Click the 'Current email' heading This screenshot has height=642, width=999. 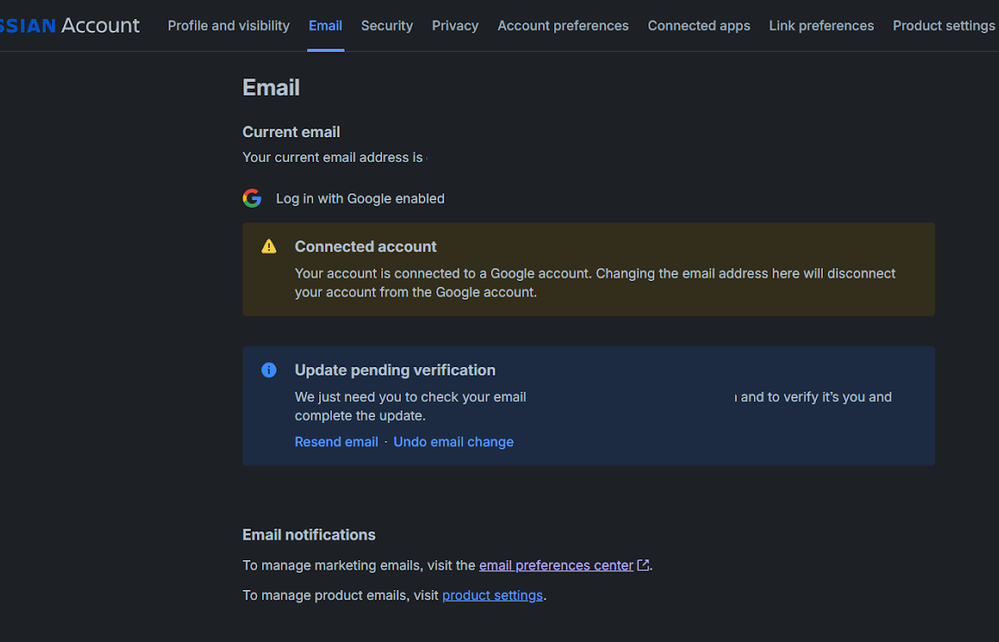(x=291, y=132)
